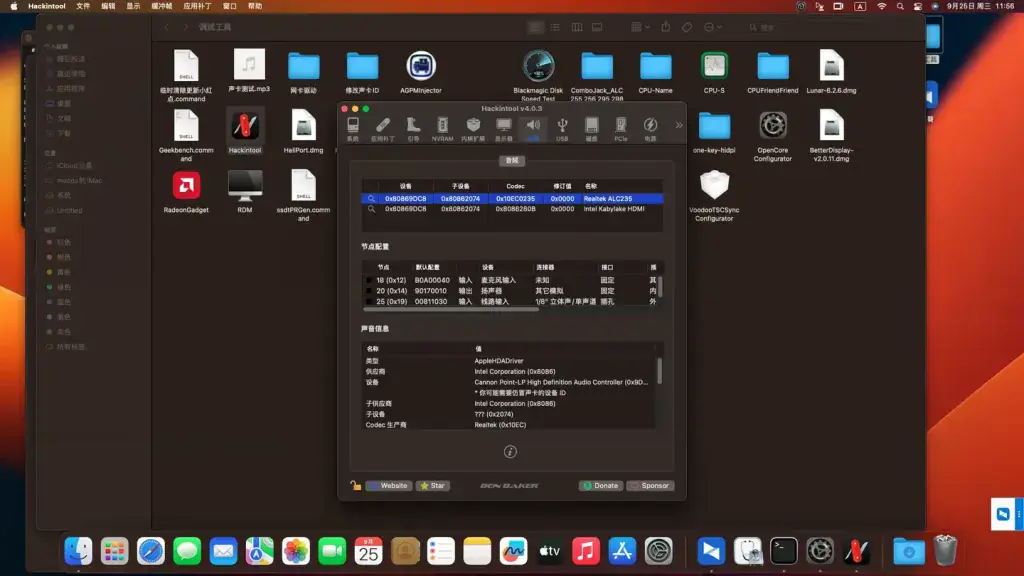Click the Codec column header
This screenshot has width=1024, height=576.
pyautogui.click(x=515, y=186)
